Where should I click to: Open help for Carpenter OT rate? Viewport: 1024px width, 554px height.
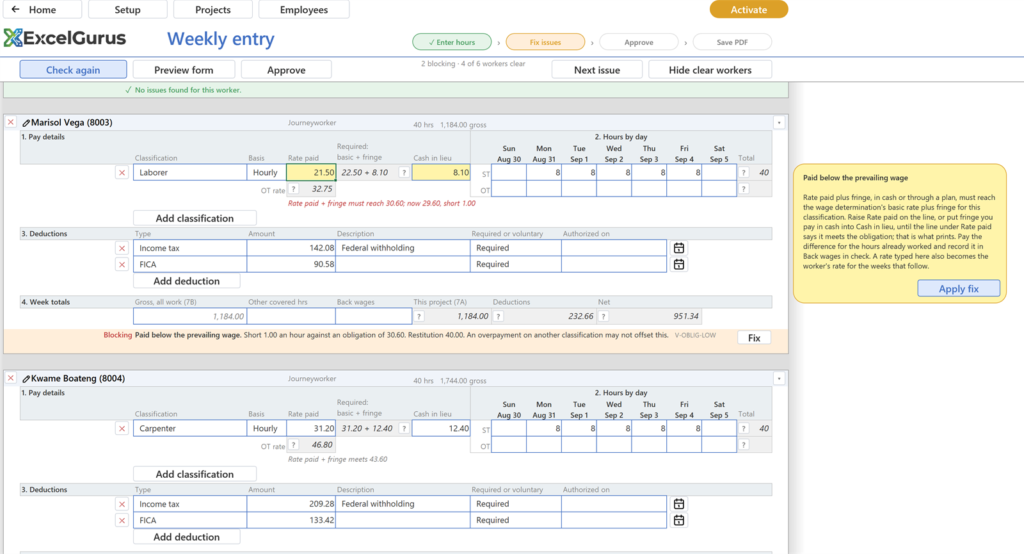coord(294,445)
